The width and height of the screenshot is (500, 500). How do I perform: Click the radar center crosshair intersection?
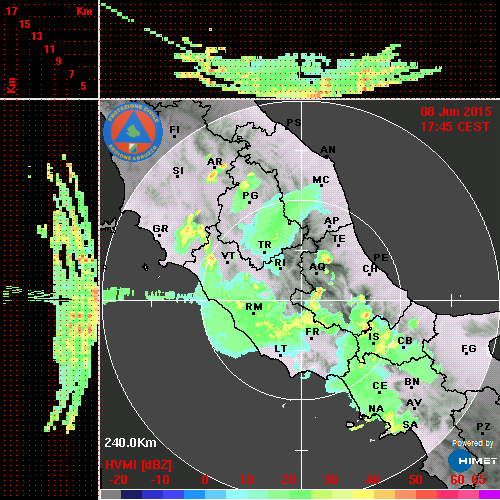302,300
